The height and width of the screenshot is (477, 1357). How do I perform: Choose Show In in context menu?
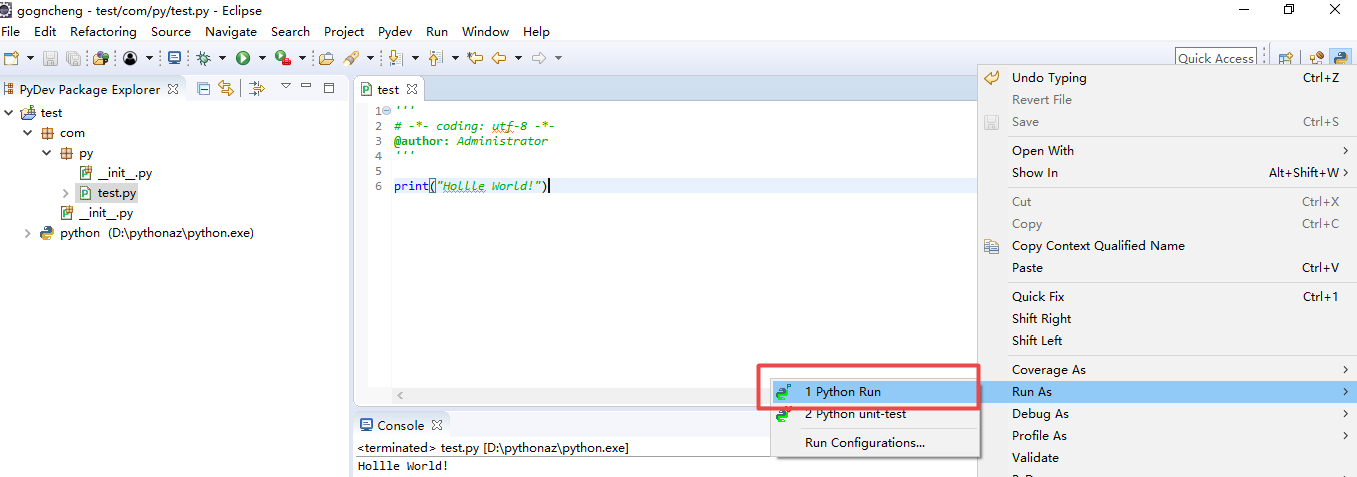click(1167, 172)
